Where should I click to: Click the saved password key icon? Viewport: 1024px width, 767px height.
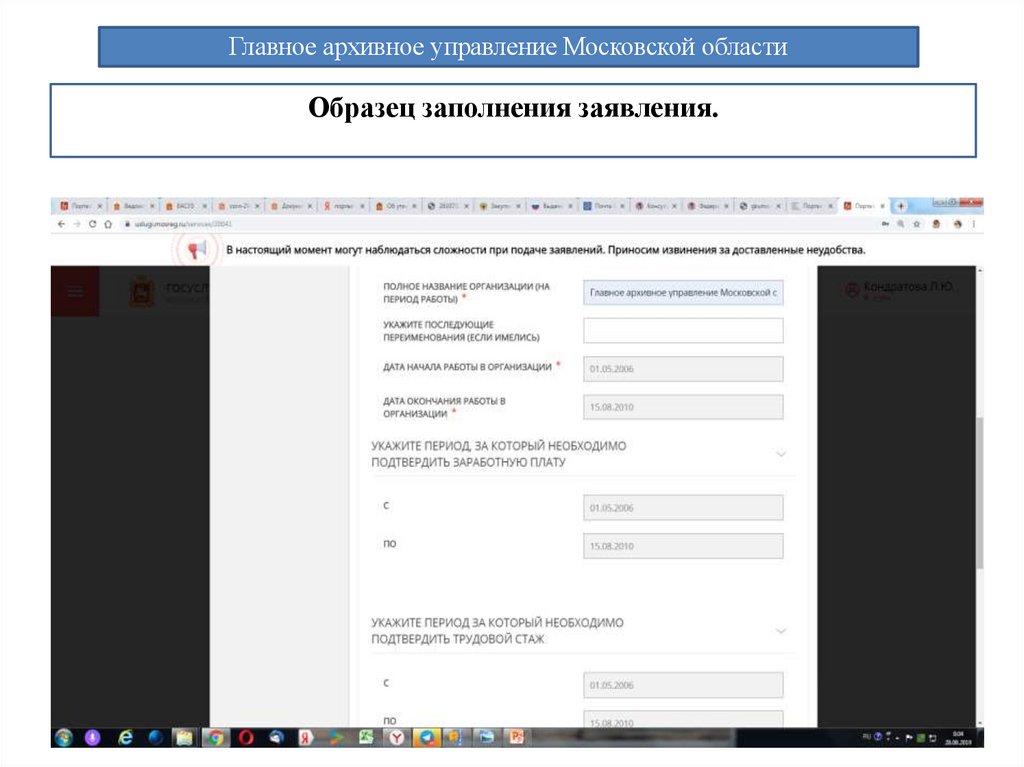(x=886, y=224)
